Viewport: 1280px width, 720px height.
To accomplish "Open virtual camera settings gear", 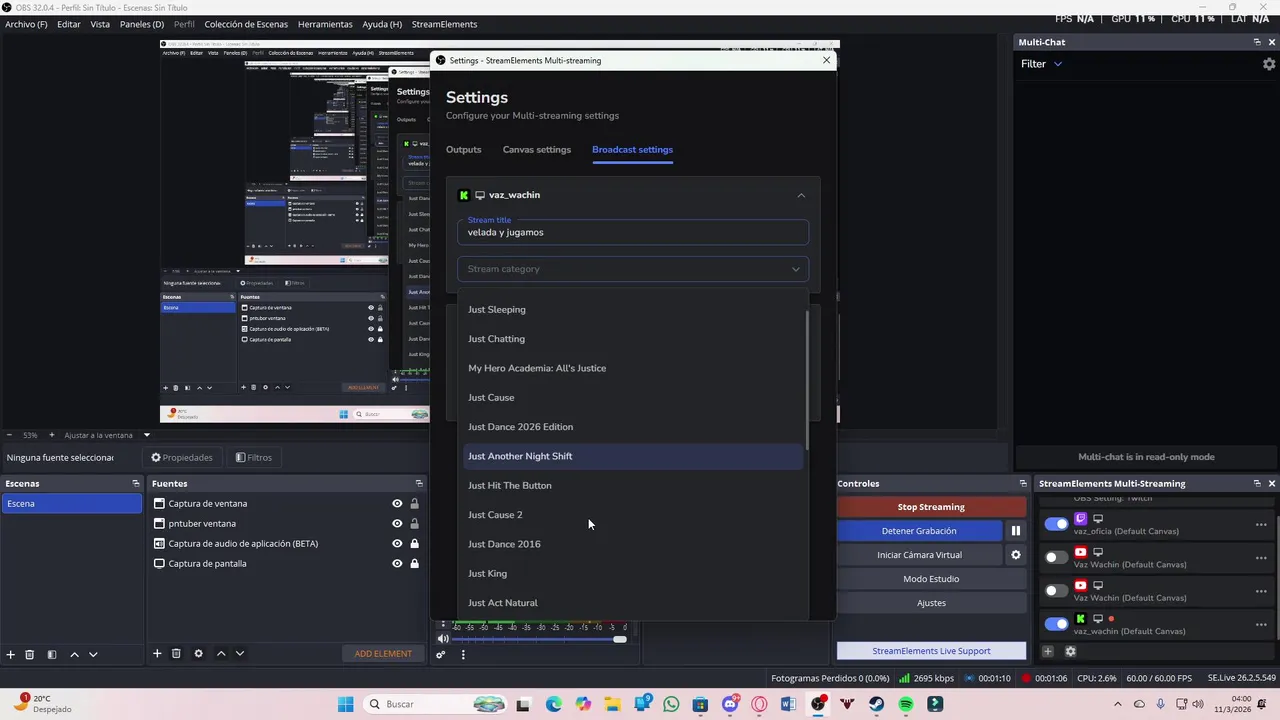I will point(1015,555).
